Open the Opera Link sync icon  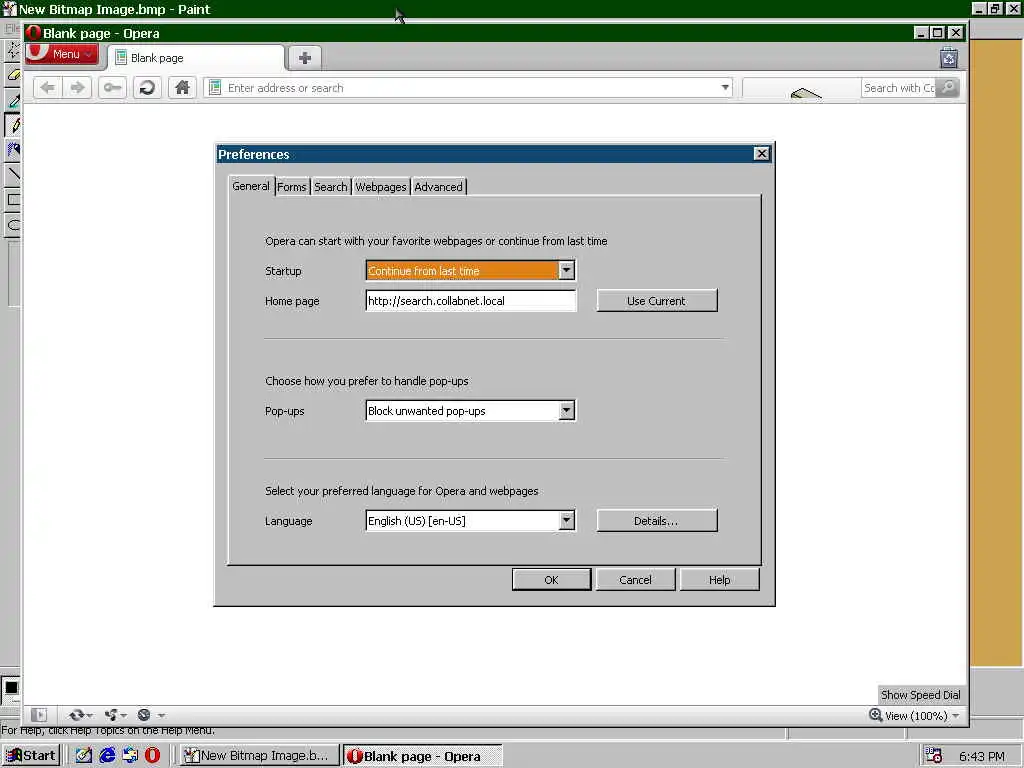[76, 715]
